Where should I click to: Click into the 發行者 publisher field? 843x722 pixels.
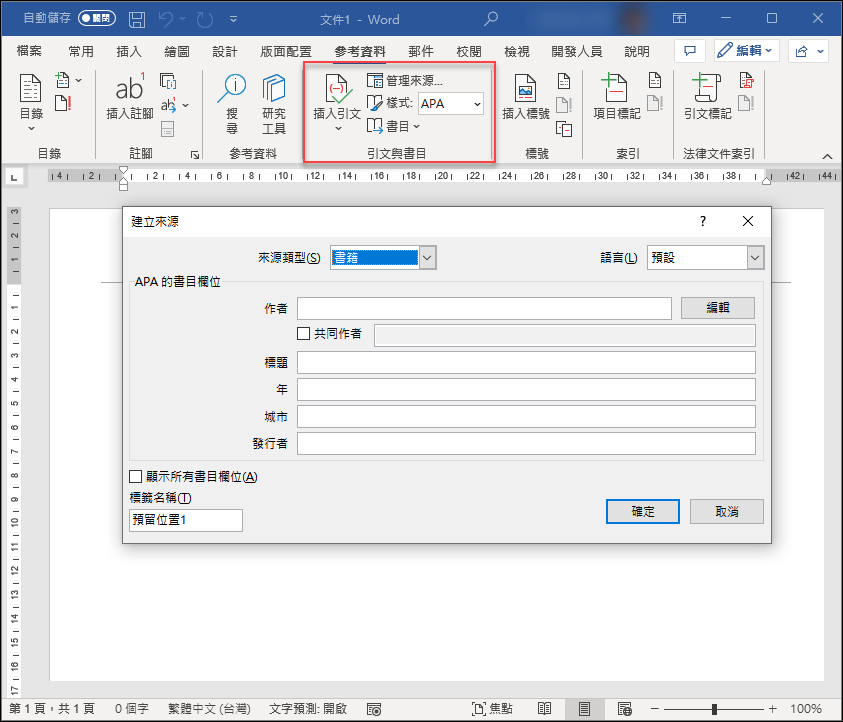pos(526,444)
